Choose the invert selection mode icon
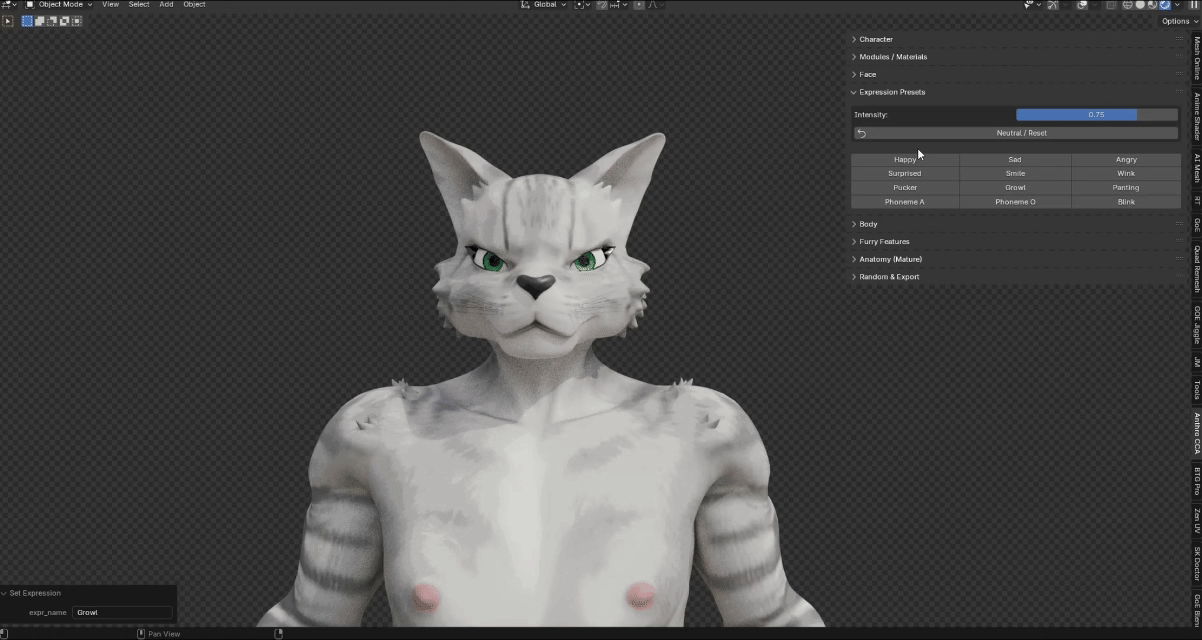The height and width of the screenshot is (640, 1202). (64, 21)
